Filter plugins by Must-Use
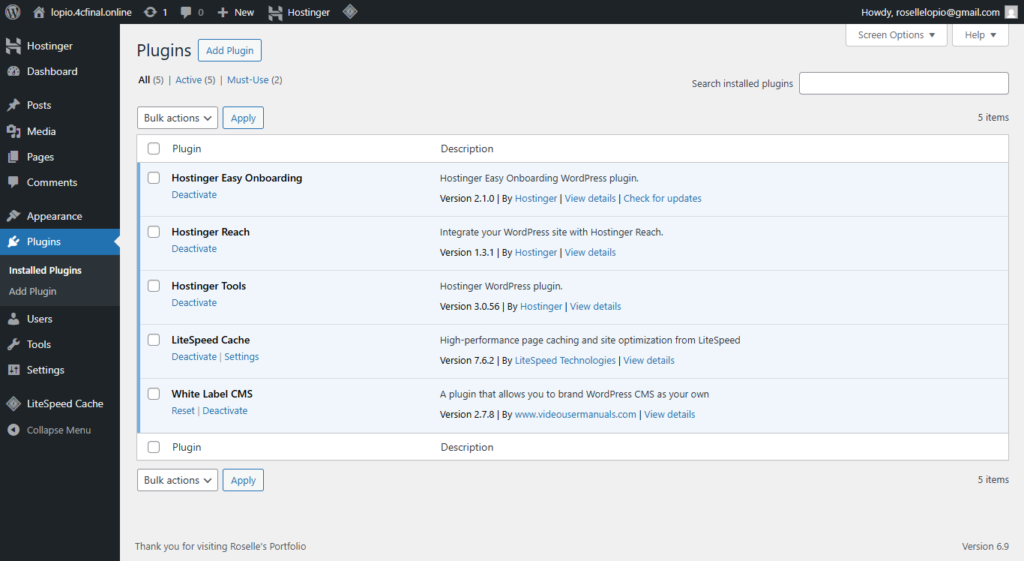 point(254,80)
